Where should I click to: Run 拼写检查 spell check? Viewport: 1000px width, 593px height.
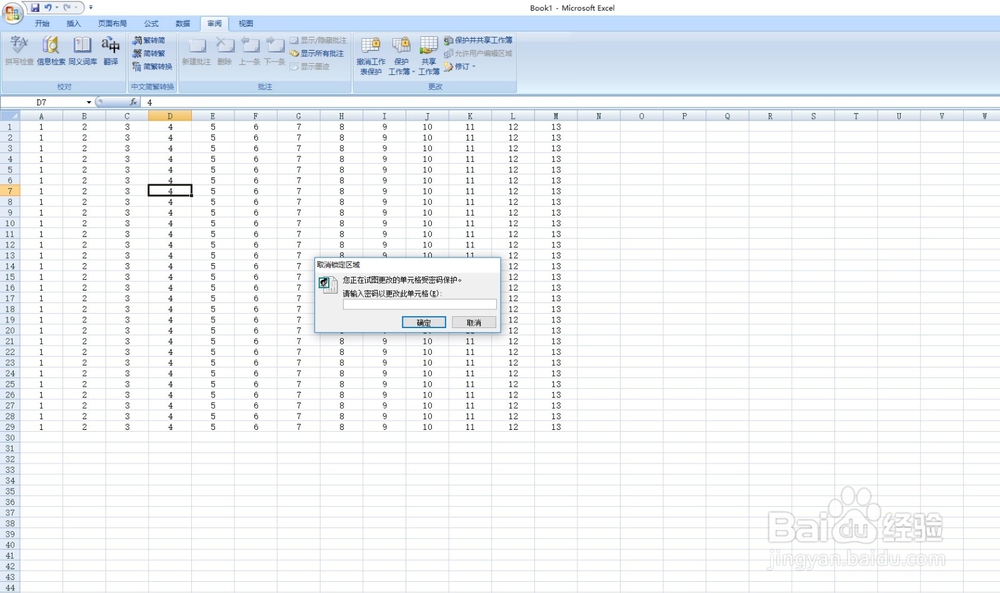click(x=19, y=51)
